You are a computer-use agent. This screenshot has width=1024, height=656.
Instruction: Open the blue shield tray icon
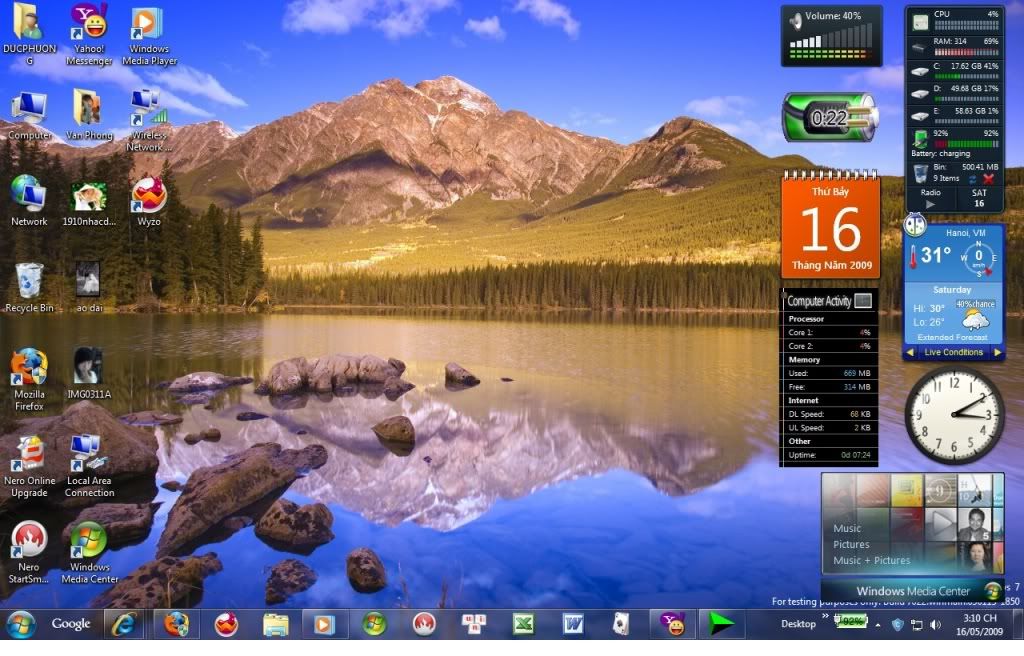point(897,625)
